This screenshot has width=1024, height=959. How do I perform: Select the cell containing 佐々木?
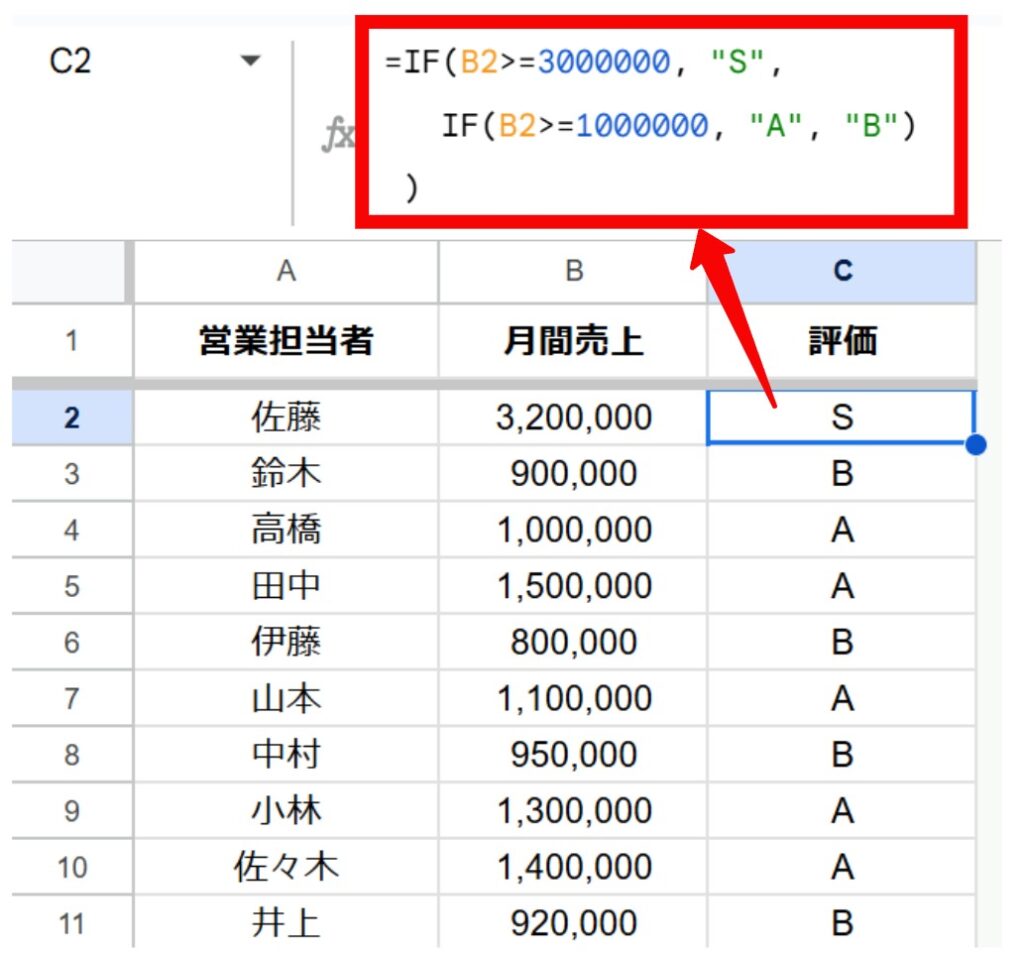point(286,866)
